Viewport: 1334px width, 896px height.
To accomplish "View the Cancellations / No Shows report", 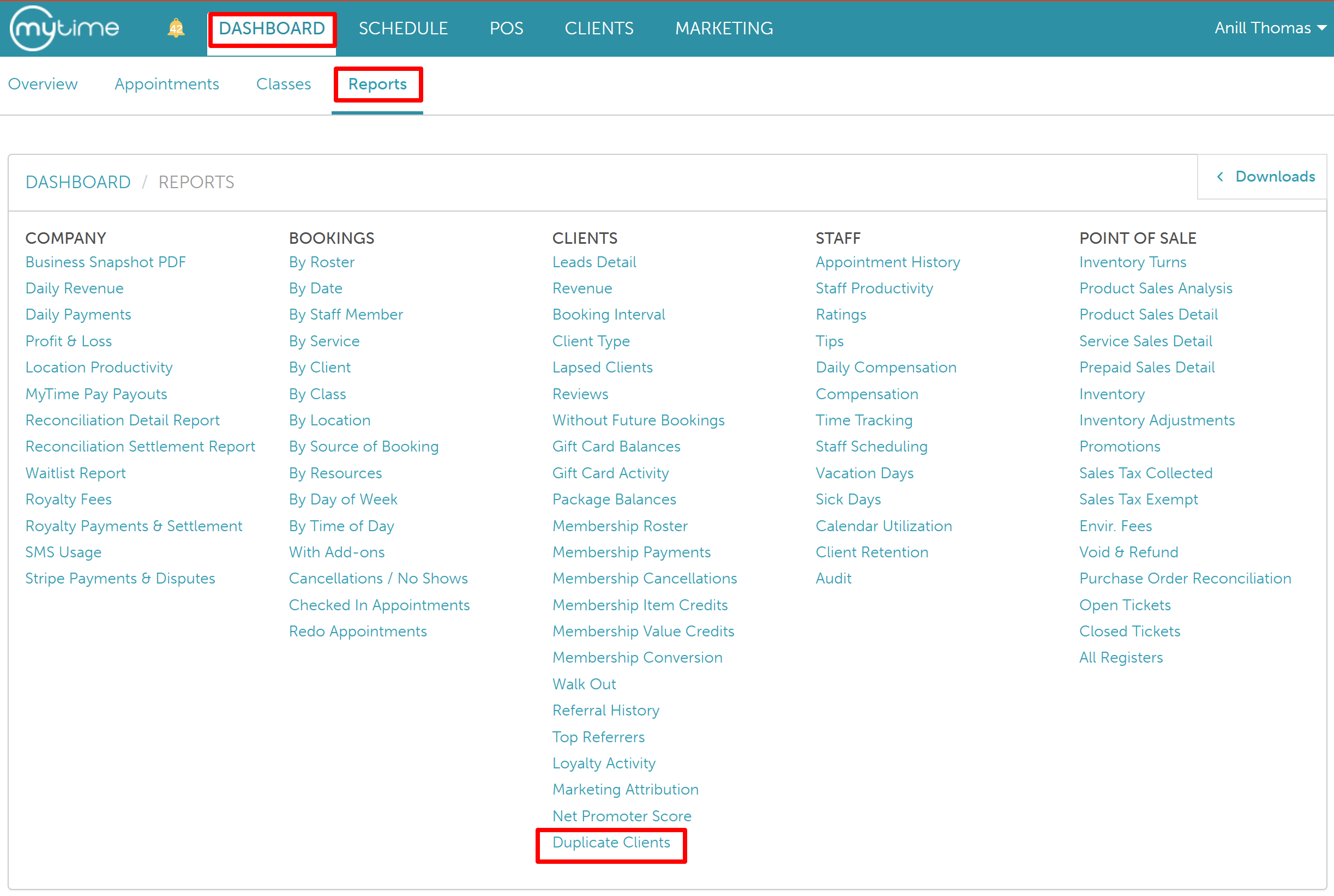I will pyautogui.click(x=377, y=578).
